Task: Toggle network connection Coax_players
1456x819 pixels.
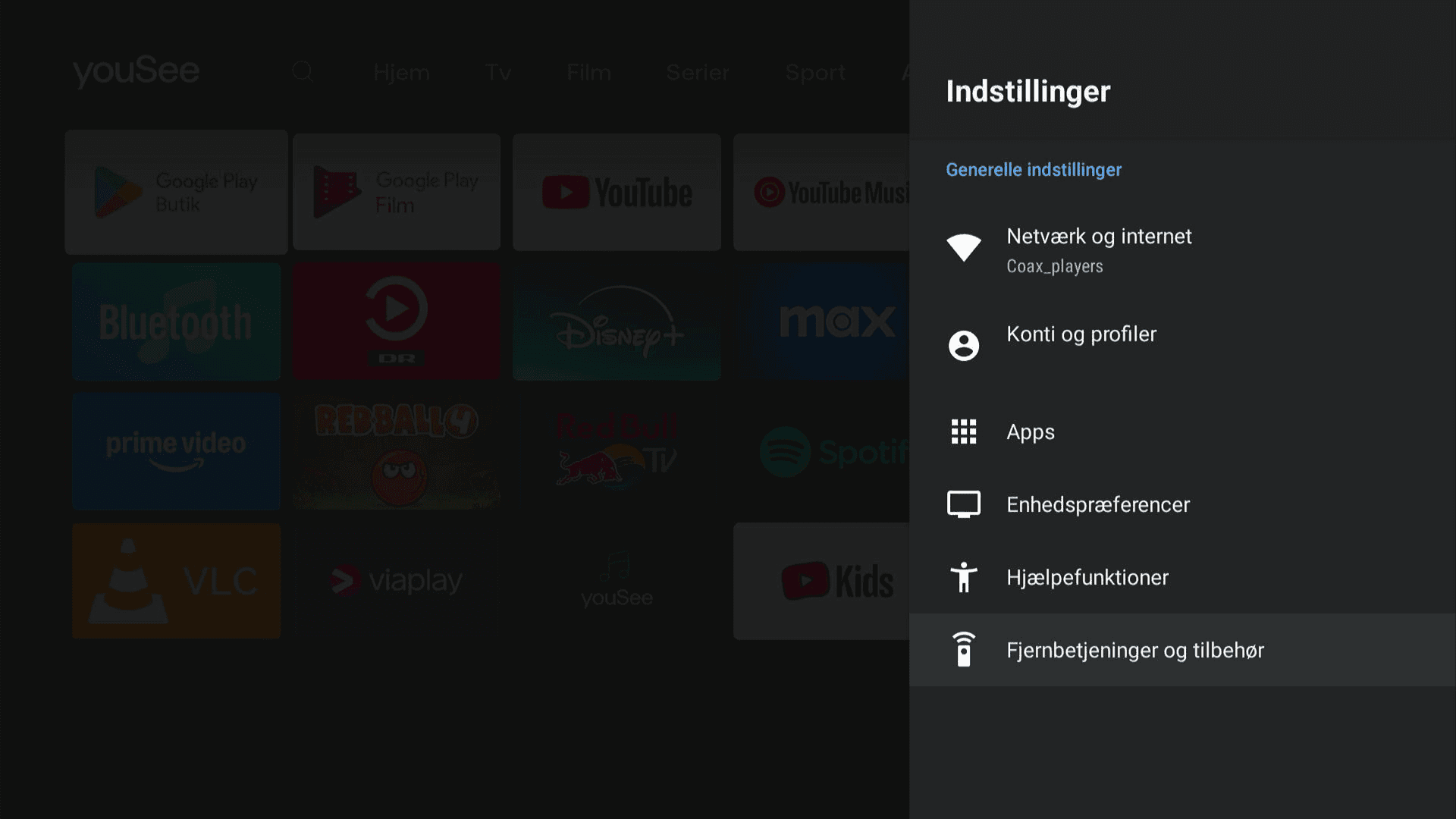Action: (1182, 248)
